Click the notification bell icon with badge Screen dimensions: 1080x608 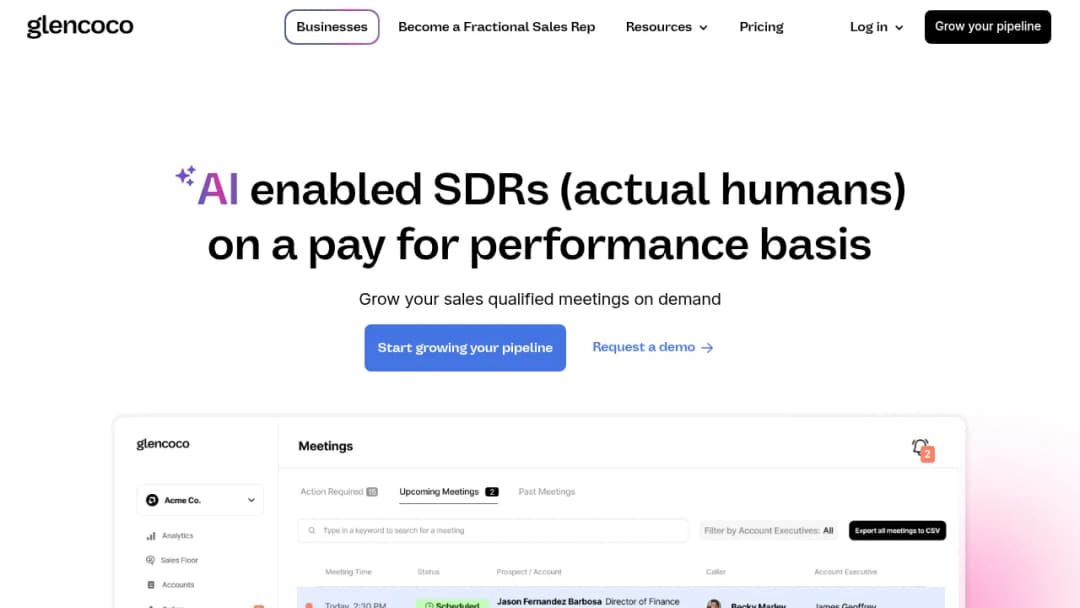[x=922, y=450]
